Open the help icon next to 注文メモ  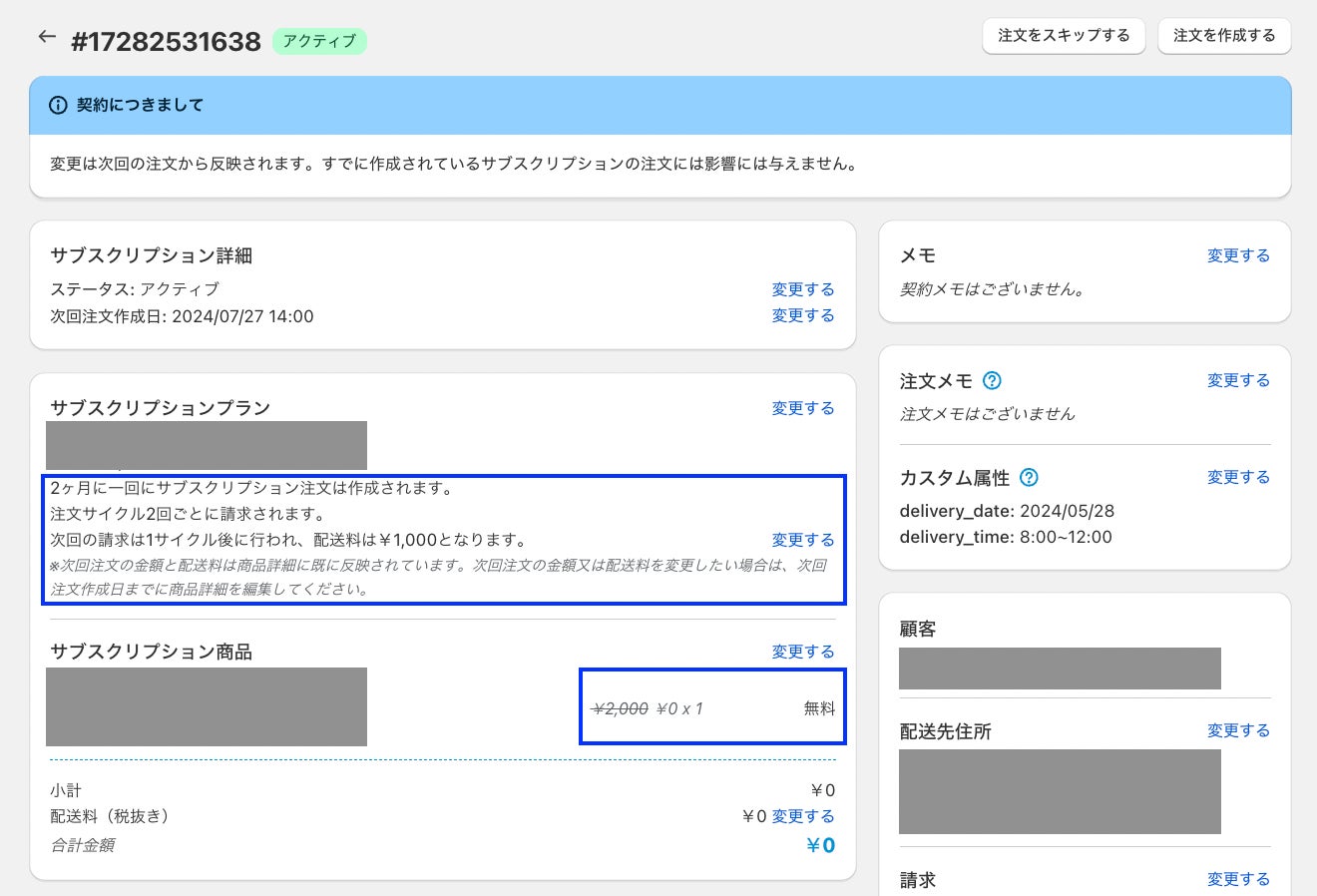(992, 380)
